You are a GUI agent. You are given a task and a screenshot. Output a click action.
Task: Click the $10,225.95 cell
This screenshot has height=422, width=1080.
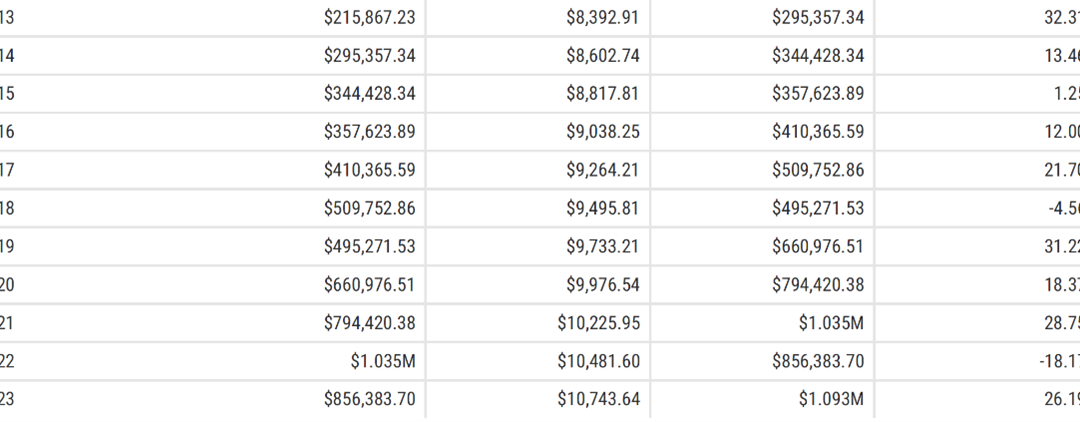[599, 323]
